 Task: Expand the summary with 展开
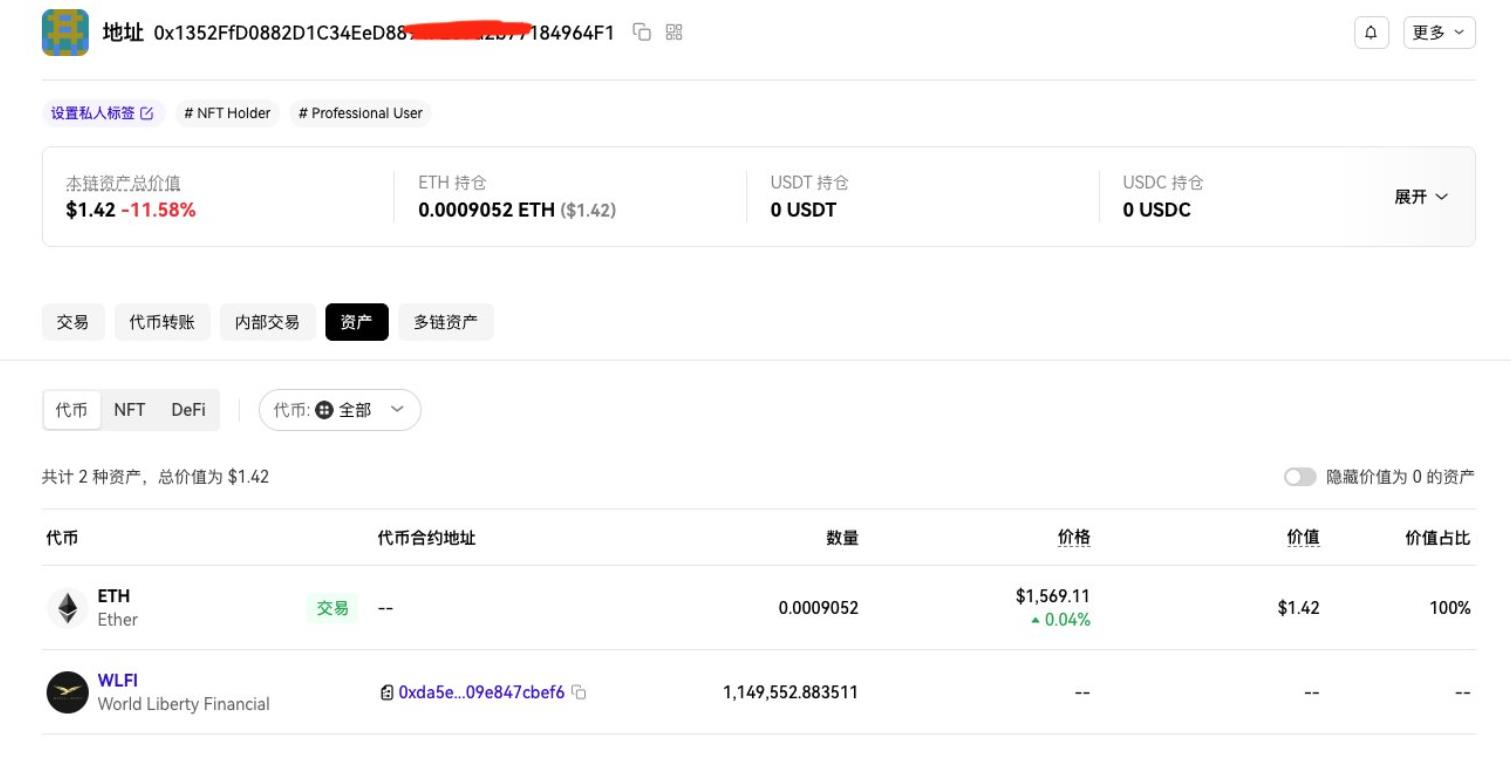(x=1421, y=197)
